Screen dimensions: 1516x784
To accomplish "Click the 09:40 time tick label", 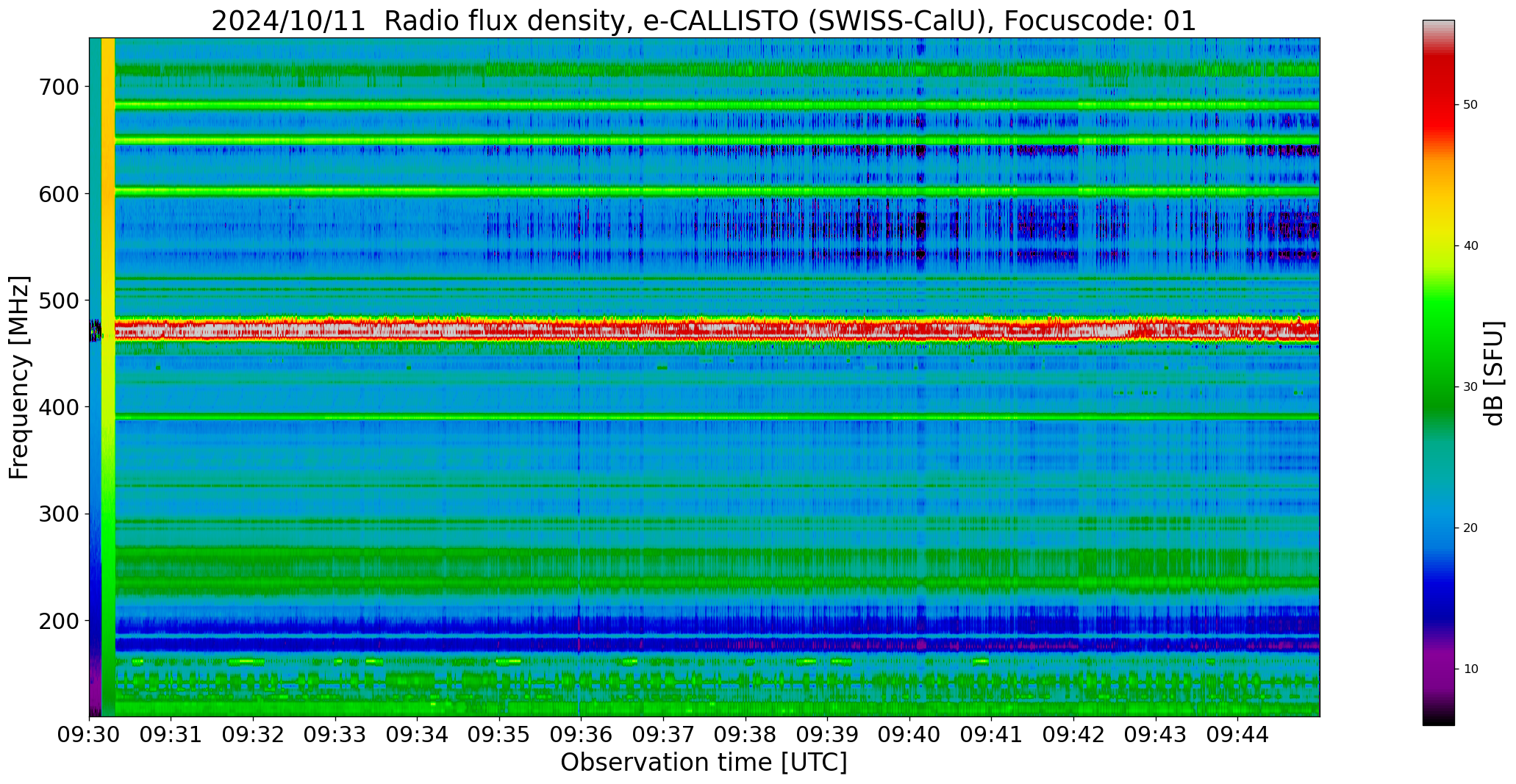I will tap(910, 734).
